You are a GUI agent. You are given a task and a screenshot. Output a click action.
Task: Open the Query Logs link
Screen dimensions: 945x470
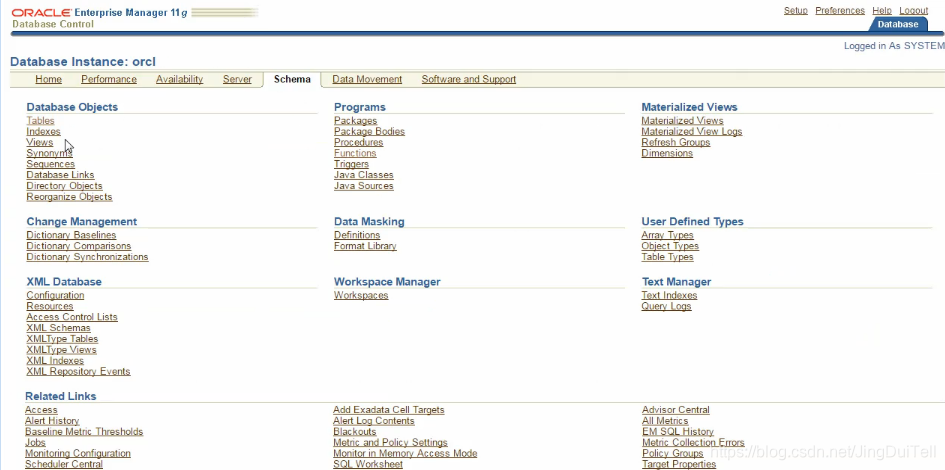click(x=666, y=306)
